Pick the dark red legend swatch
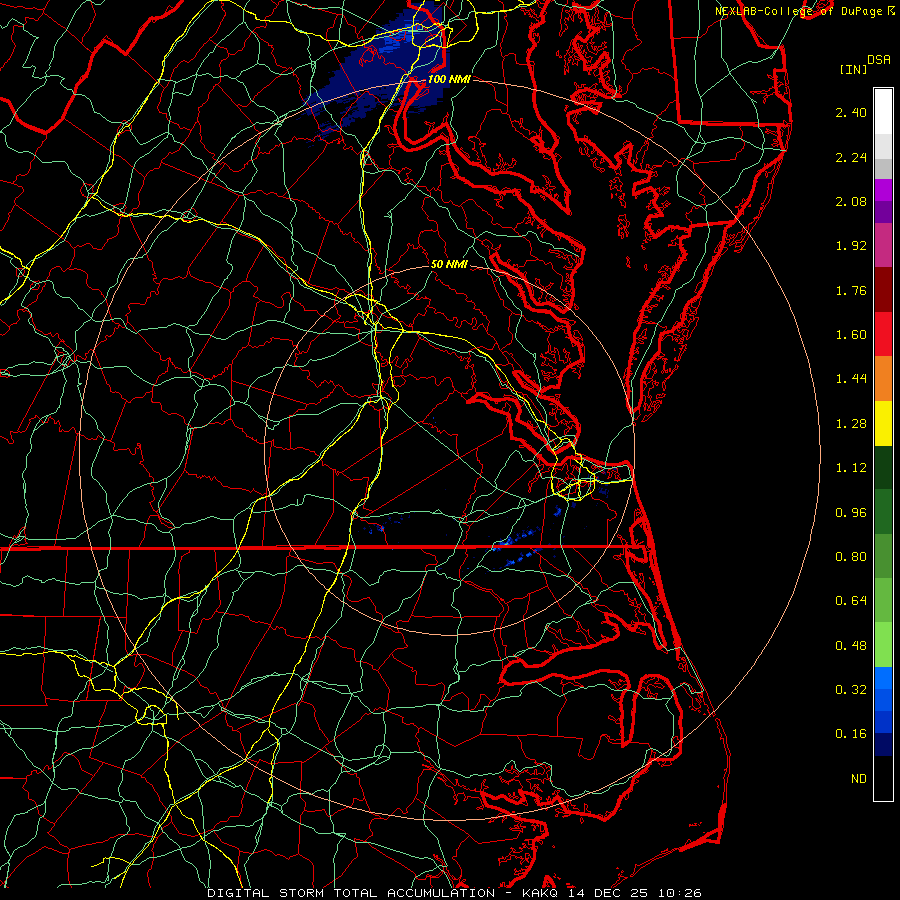 tap(883, 290)
